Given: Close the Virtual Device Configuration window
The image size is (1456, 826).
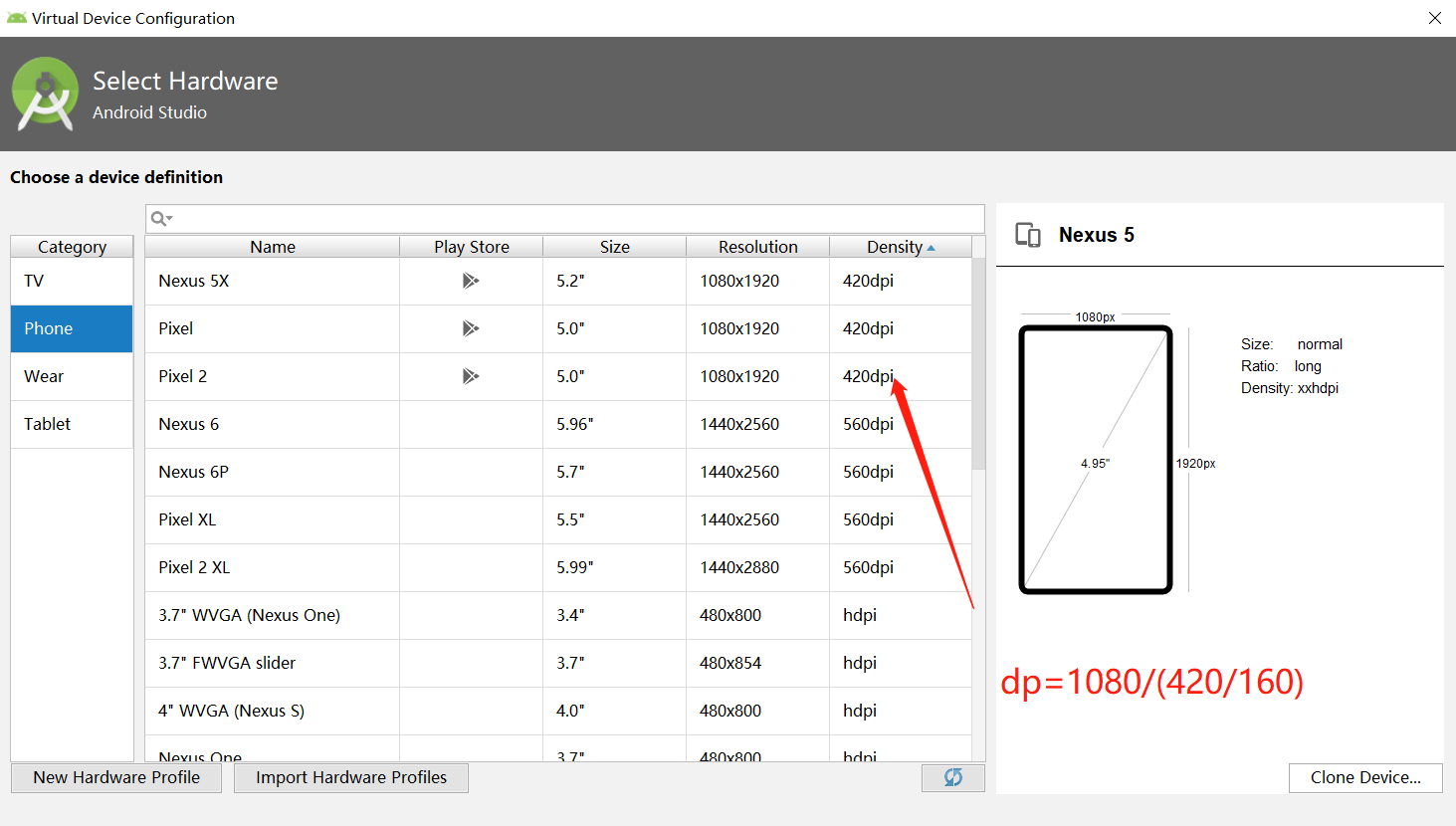Looking at the screenshot, I should pos(1435,18).
